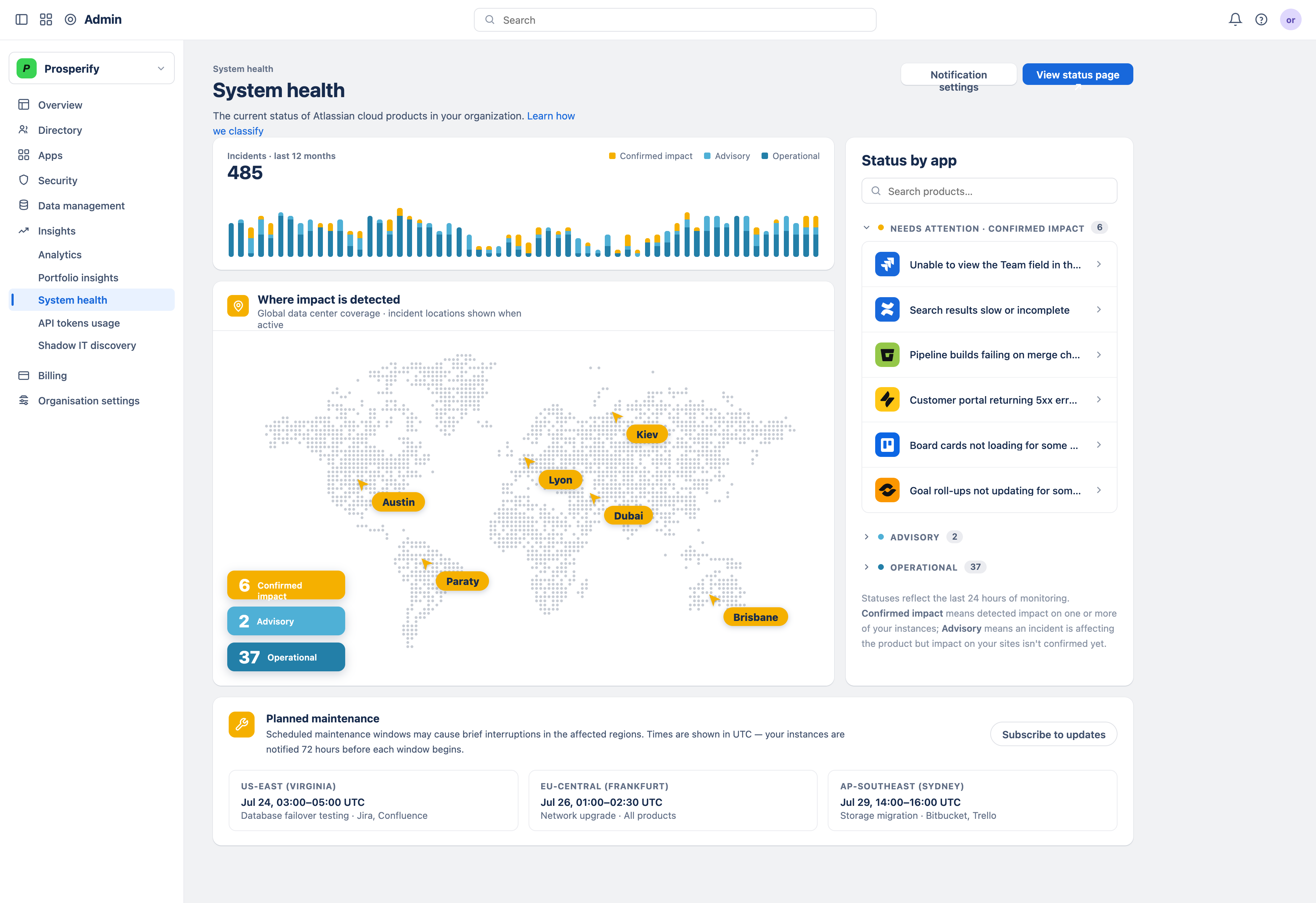Open Portfolio insights page

point(78,278)
